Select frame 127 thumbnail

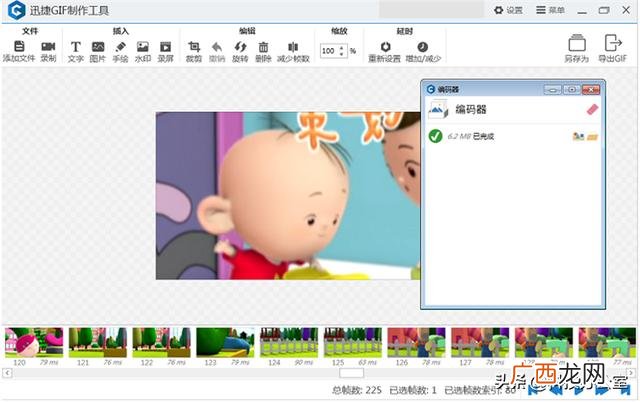click(480, 342)
